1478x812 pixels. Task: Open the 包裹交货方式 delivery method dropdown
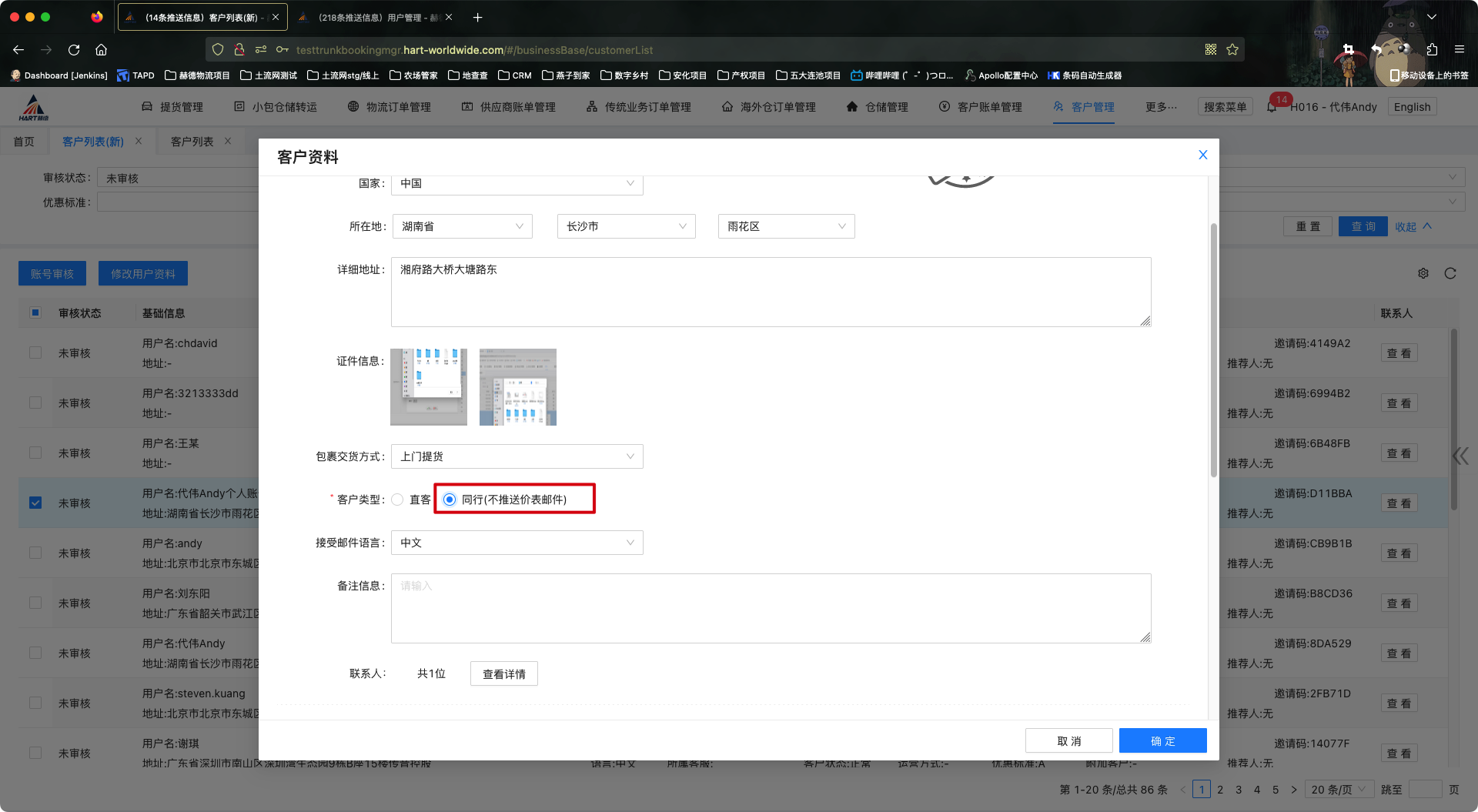(517, 456)
